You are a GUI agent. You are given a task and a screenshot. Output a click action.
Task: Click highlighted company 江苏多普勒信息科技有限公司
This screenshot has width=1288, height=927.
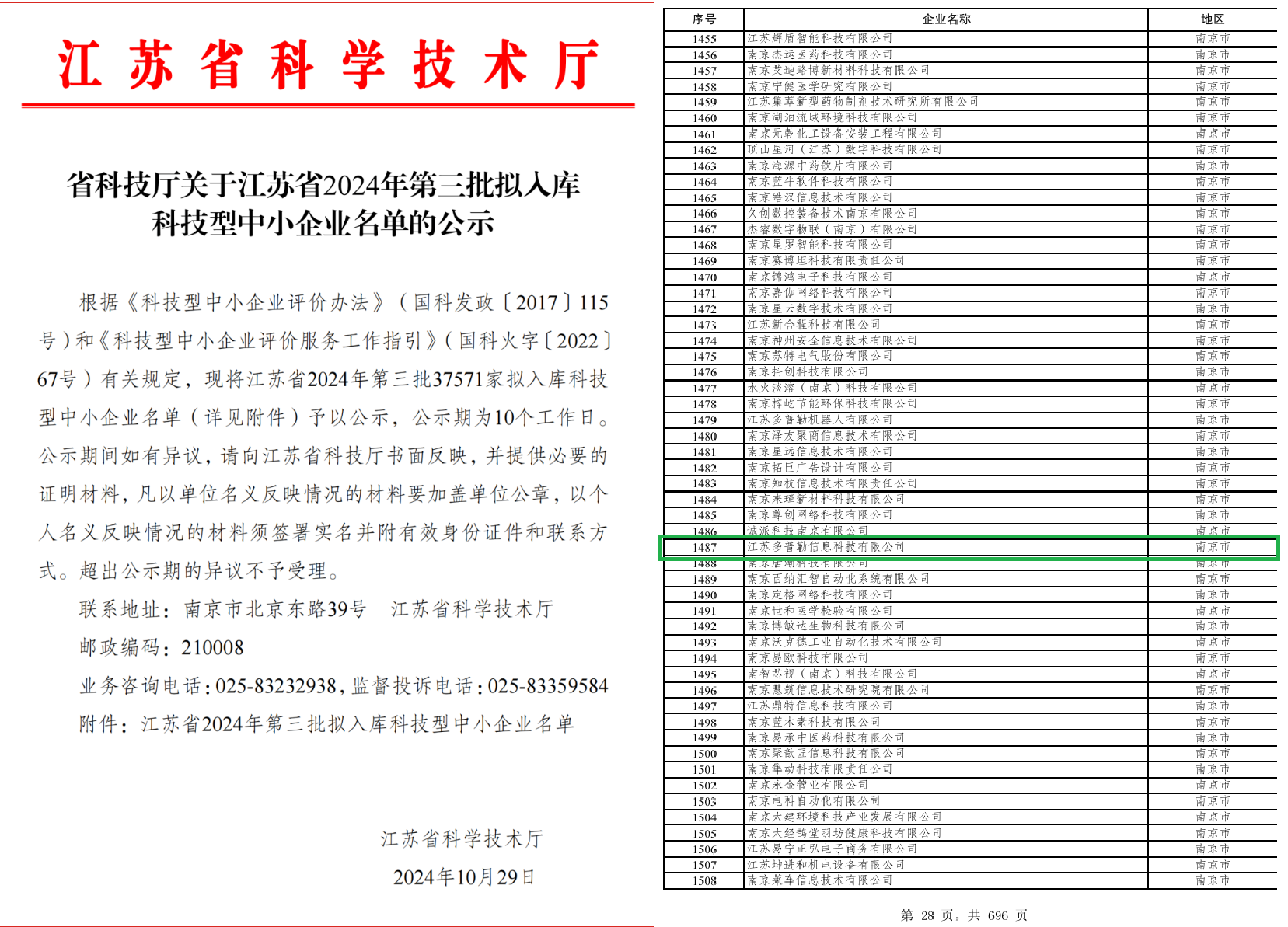point(826,547)
